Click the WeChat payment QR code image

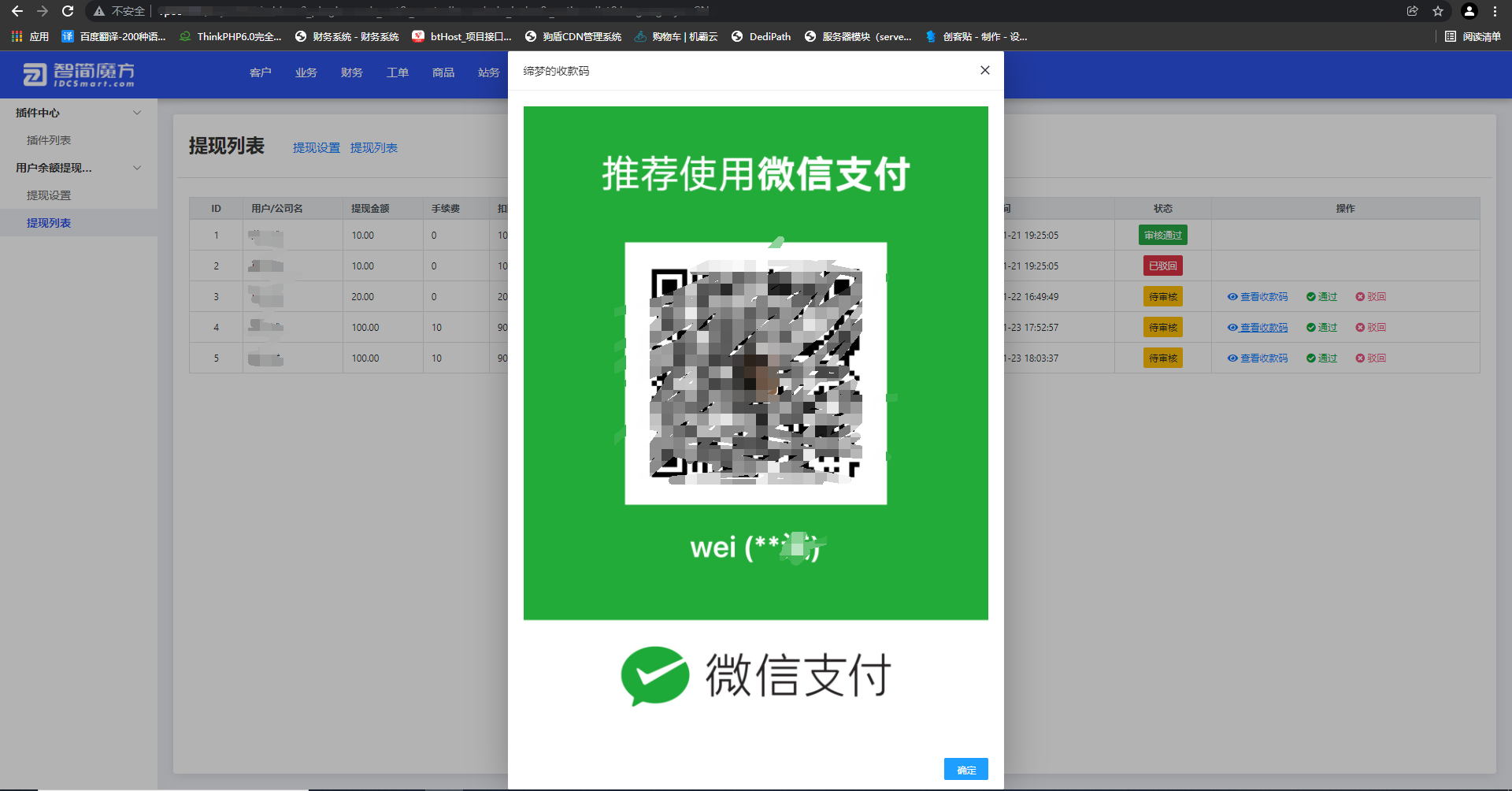point(755,373)
